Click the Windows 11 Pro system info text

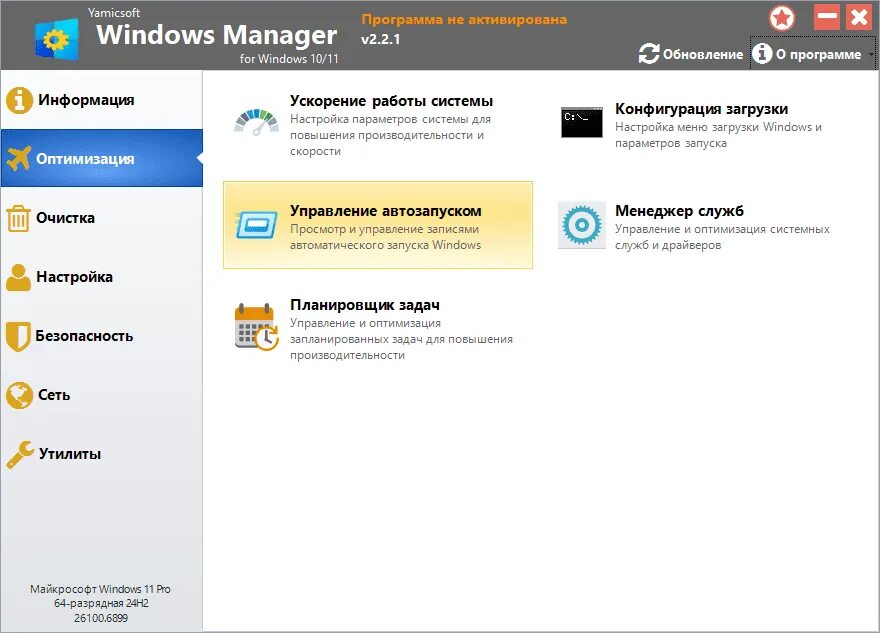coord(100,603)
